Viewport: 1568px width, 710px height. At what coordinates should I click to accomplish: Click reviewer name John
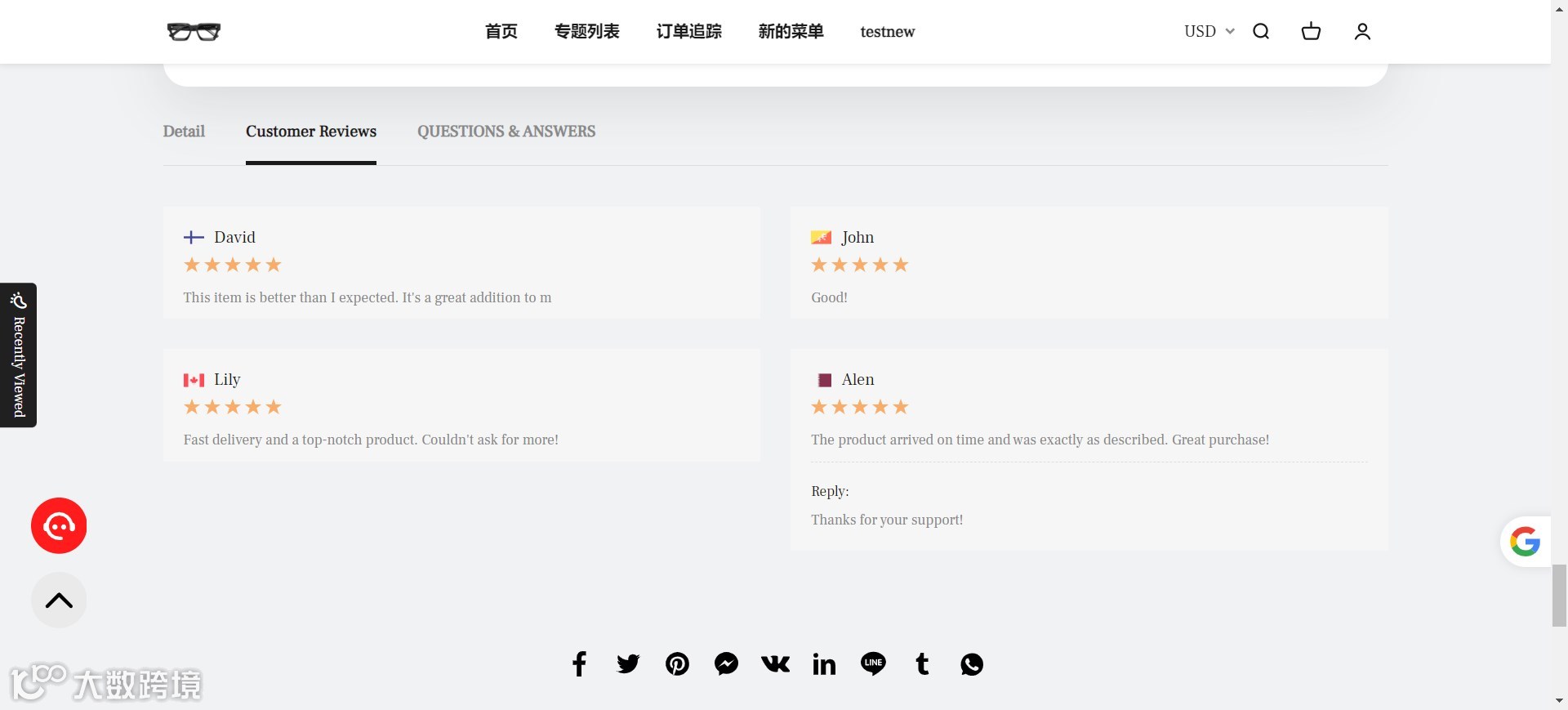(x=857, y=237)
